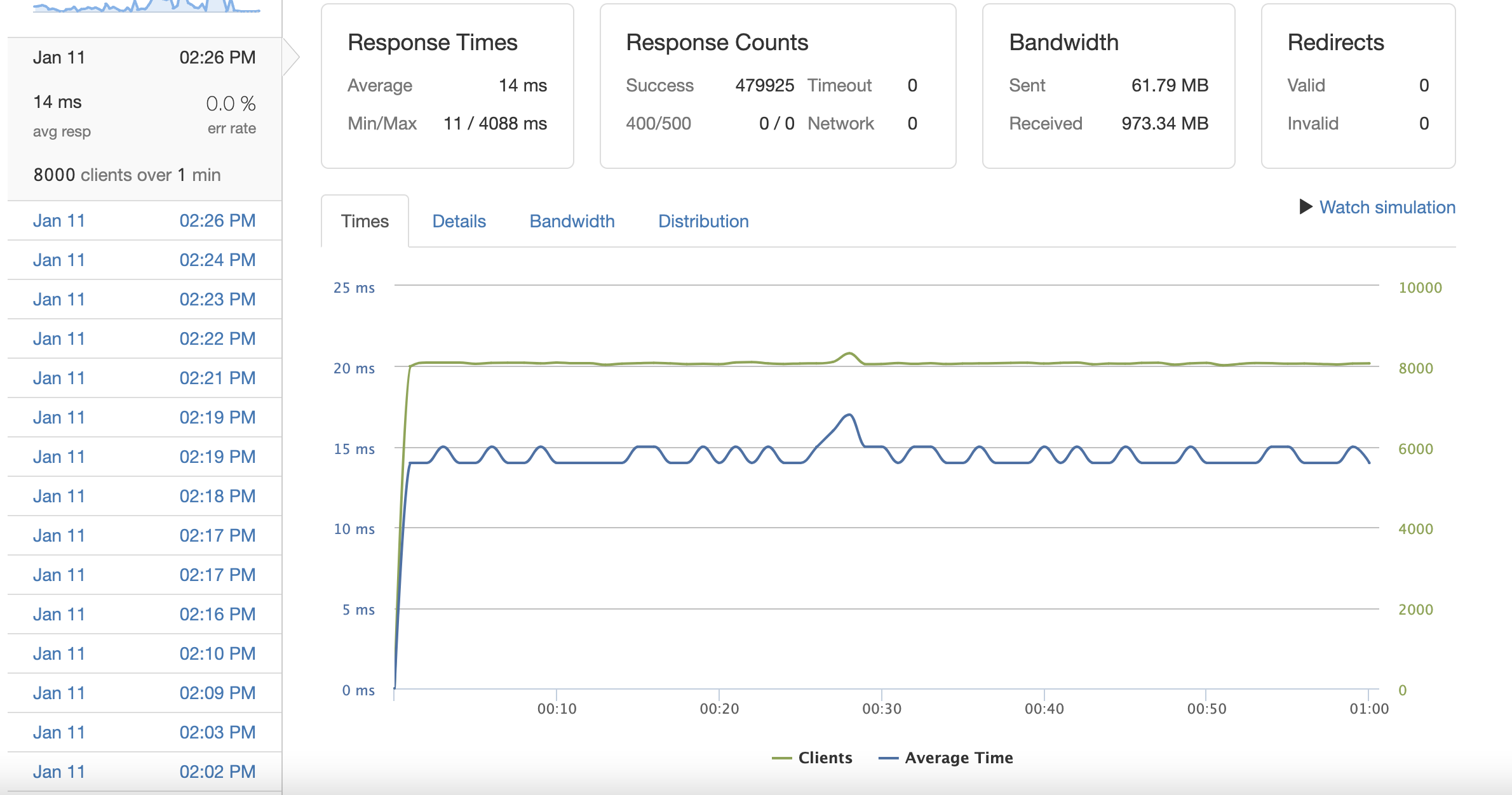
Task: Click the Watch simulation play icon
Action: [1306, 207]
